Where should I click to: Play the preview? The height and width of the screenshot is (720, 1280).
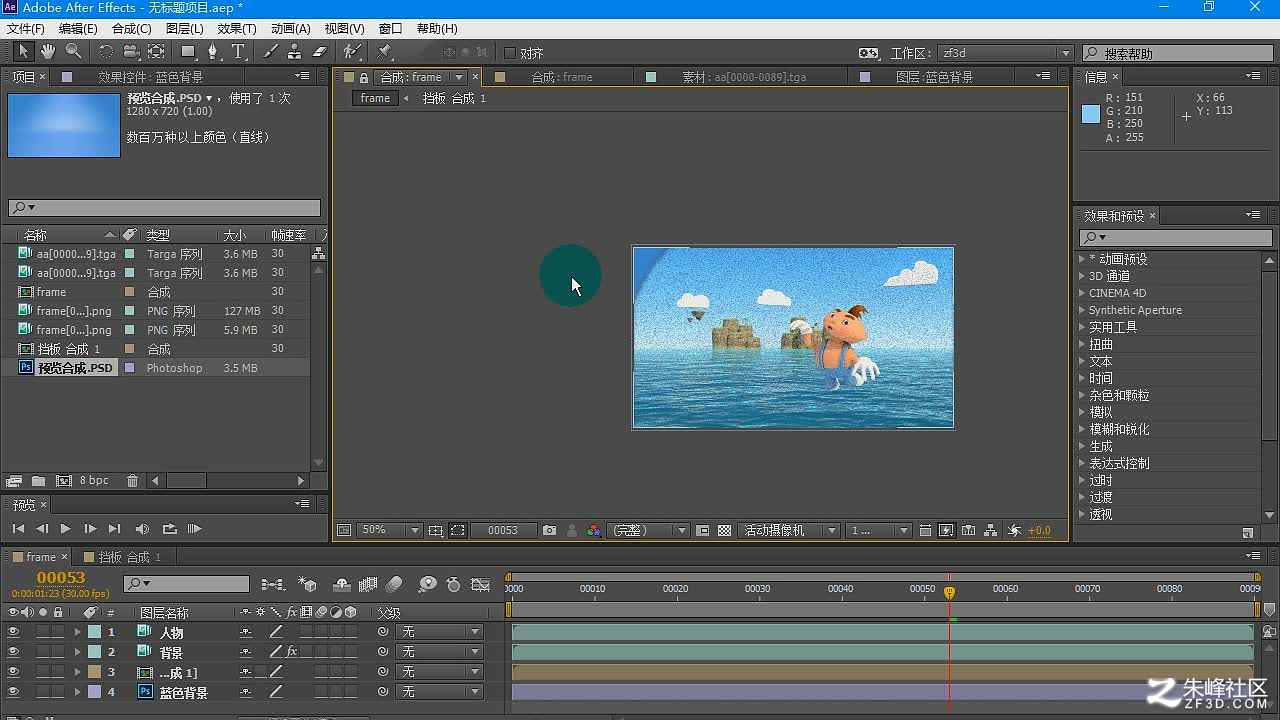click(65, 529)
